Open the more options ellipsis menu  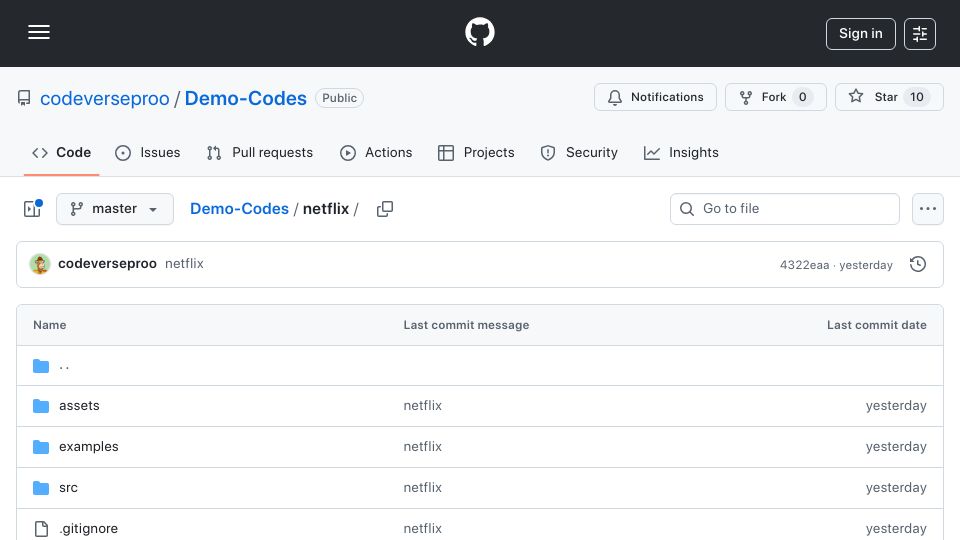[928, 209]
